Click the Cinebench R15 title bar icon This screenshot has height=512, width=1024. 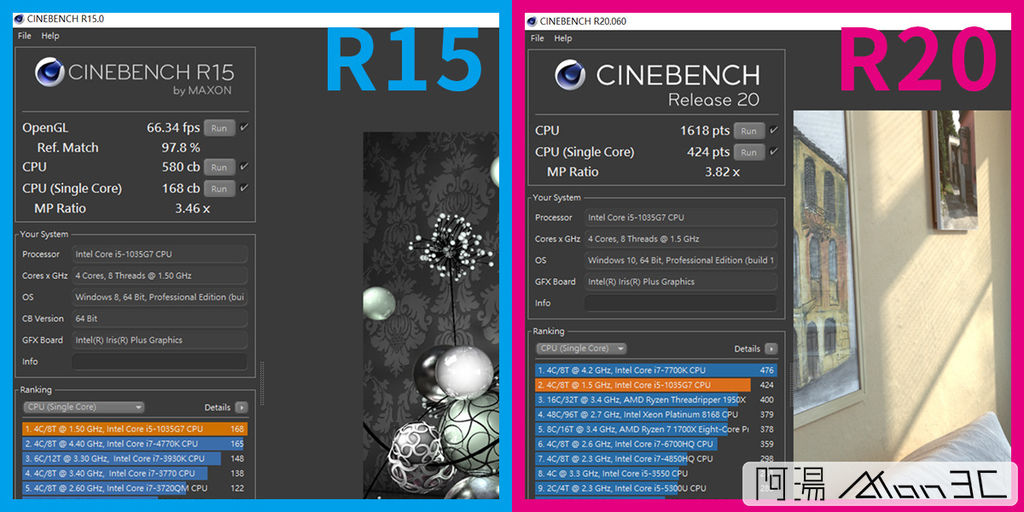pyautogui.click(x=19, y=19)
